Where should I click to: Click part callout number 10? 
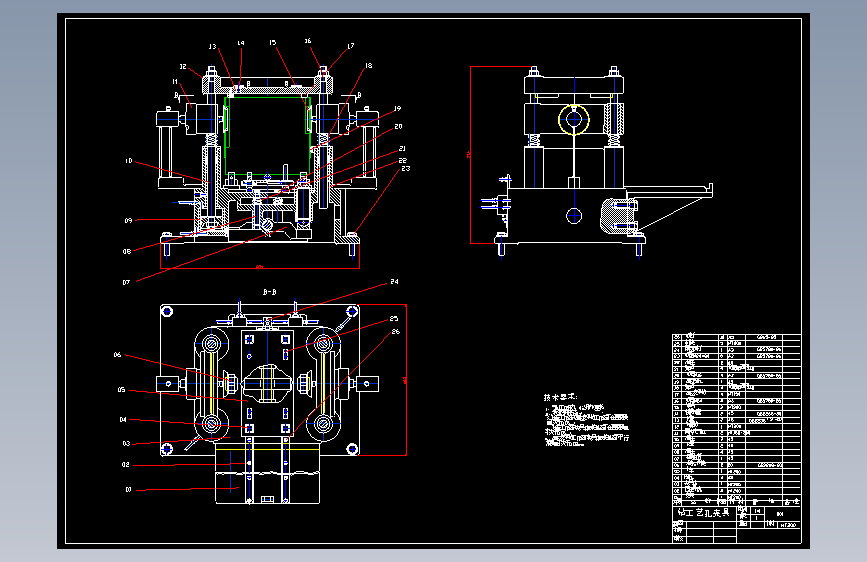129,161
